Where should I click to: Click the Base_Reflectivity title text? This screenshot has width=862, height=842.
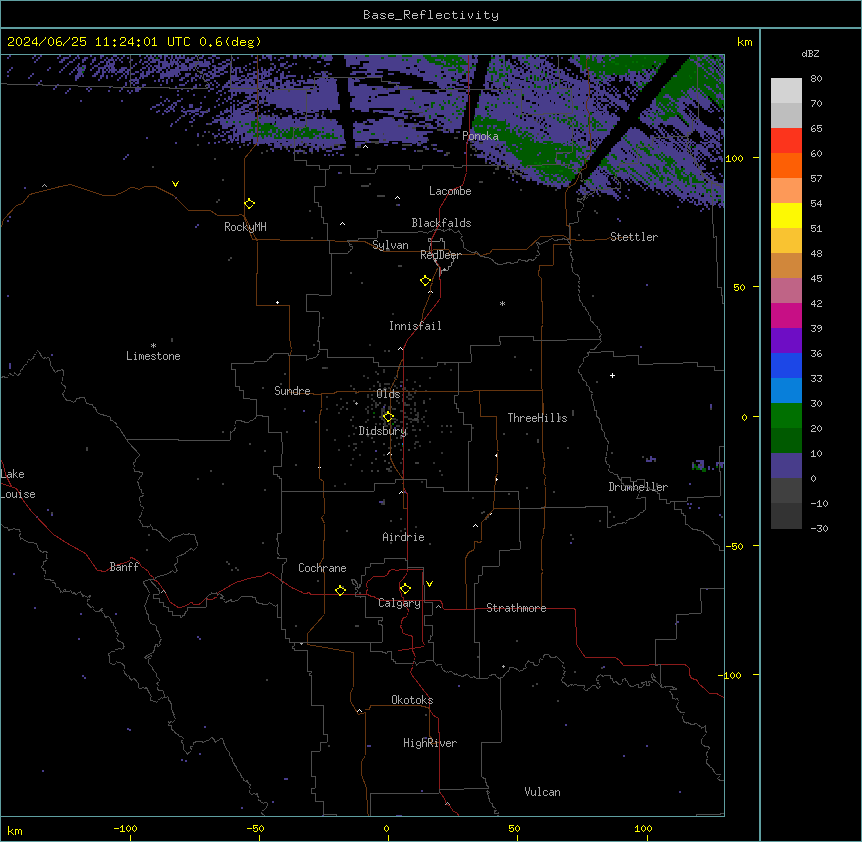tap(431, 15)
